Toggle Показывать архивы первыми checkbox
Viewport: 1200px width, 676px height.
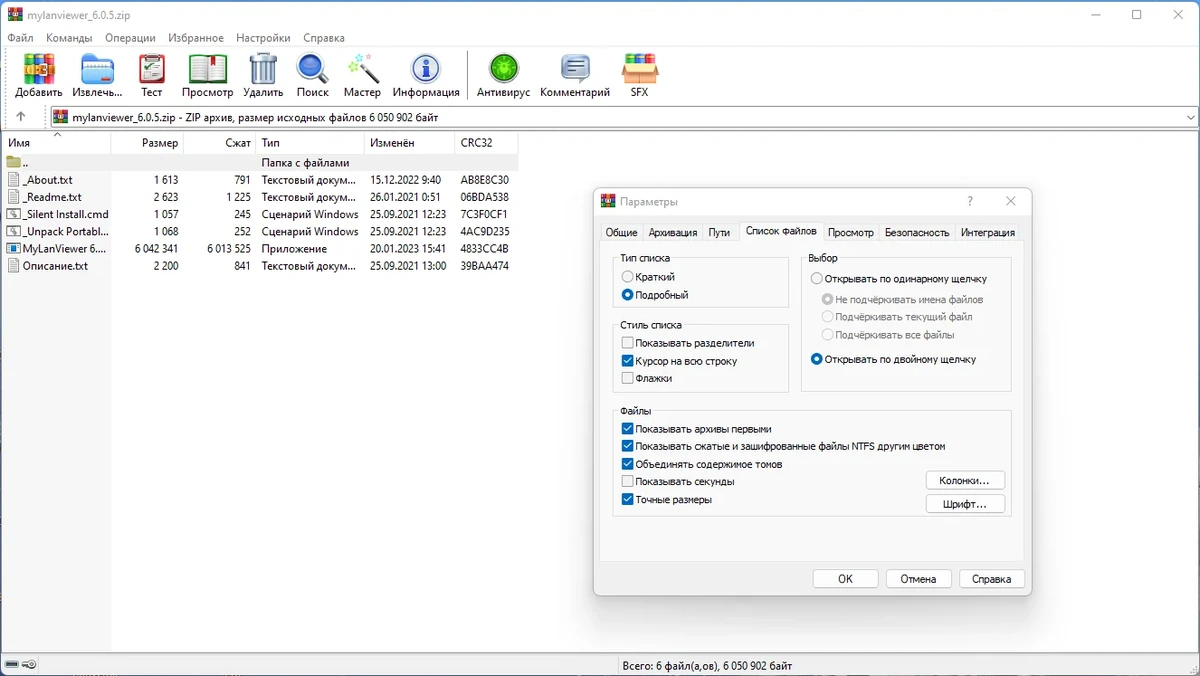[x=628, y=429]
